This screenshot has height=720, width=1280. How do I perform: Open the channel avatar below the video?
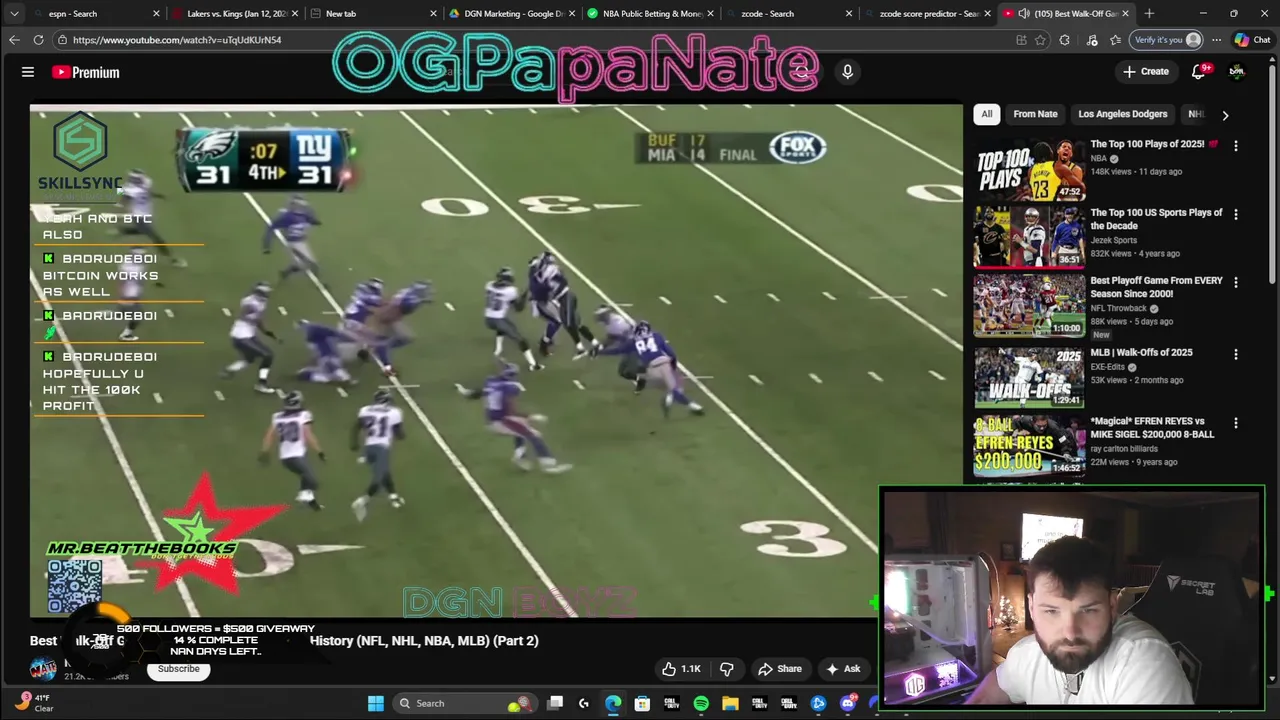(x=43, y=669)
